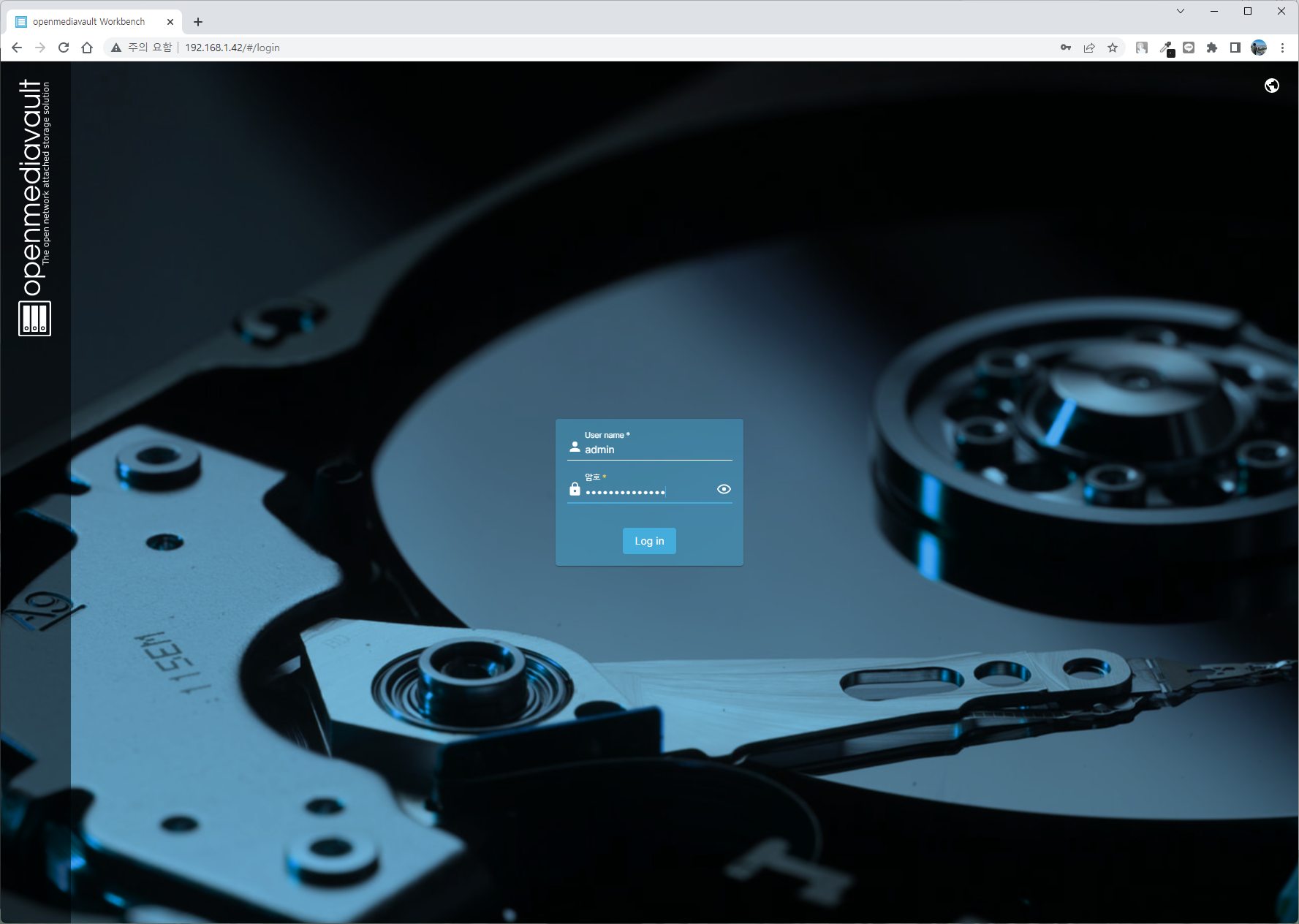
Task: Bookmark this page with the star icon
Action: [x=1113, y=48]
